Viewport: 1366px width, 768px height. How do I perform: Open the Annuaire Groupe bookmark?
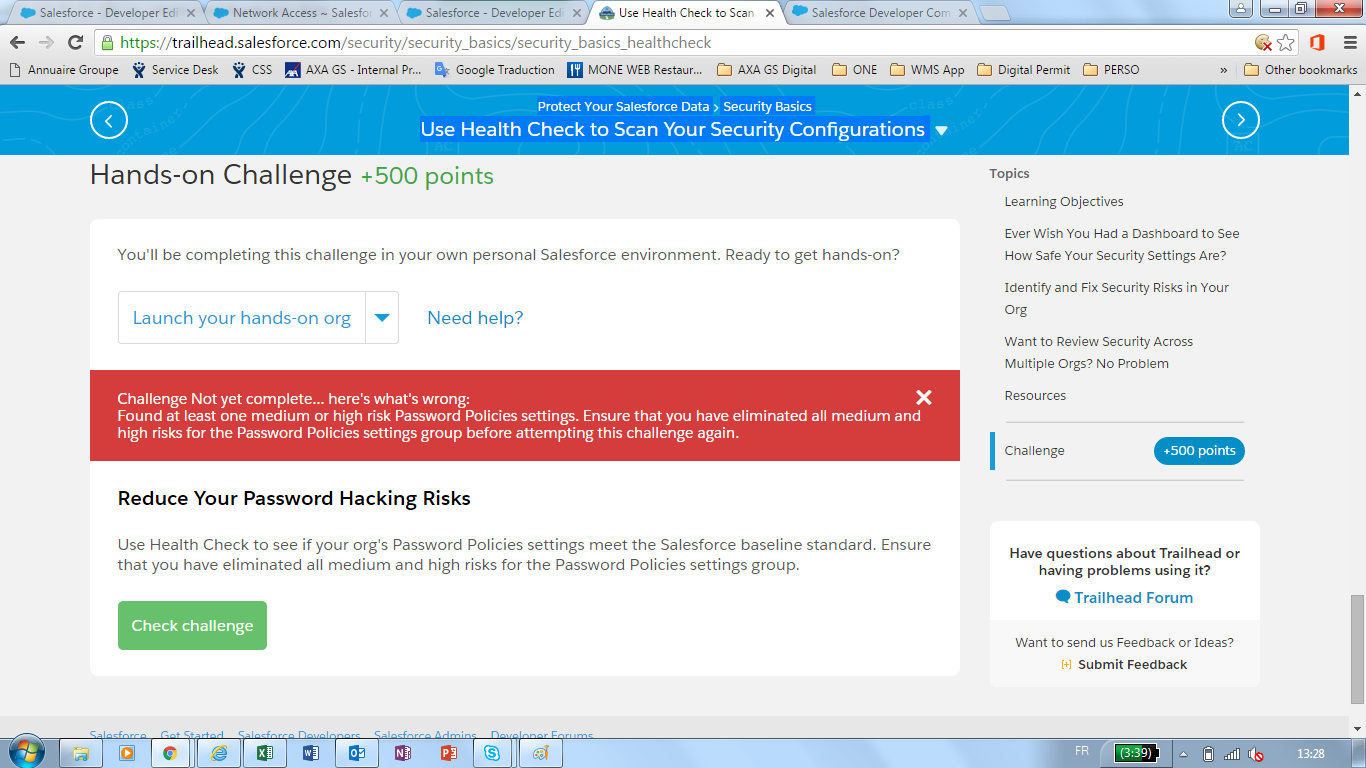[64, 70]
